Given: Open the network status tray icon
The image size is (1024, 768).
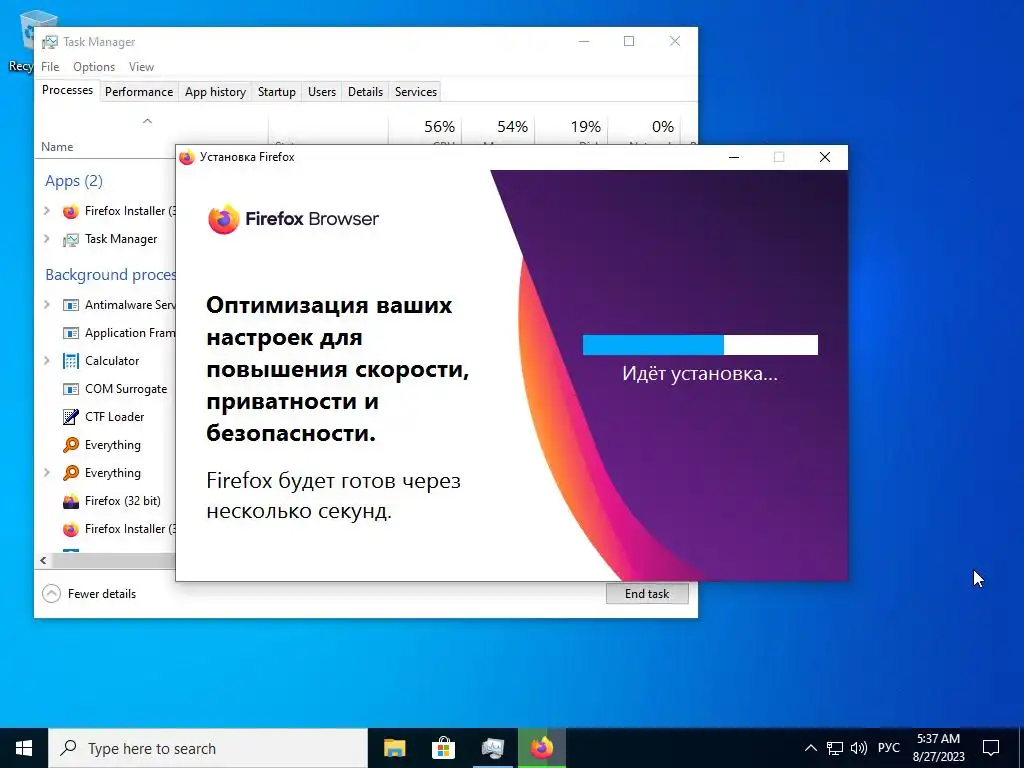Looking at the screenshot, I should [x=835, y=748].
